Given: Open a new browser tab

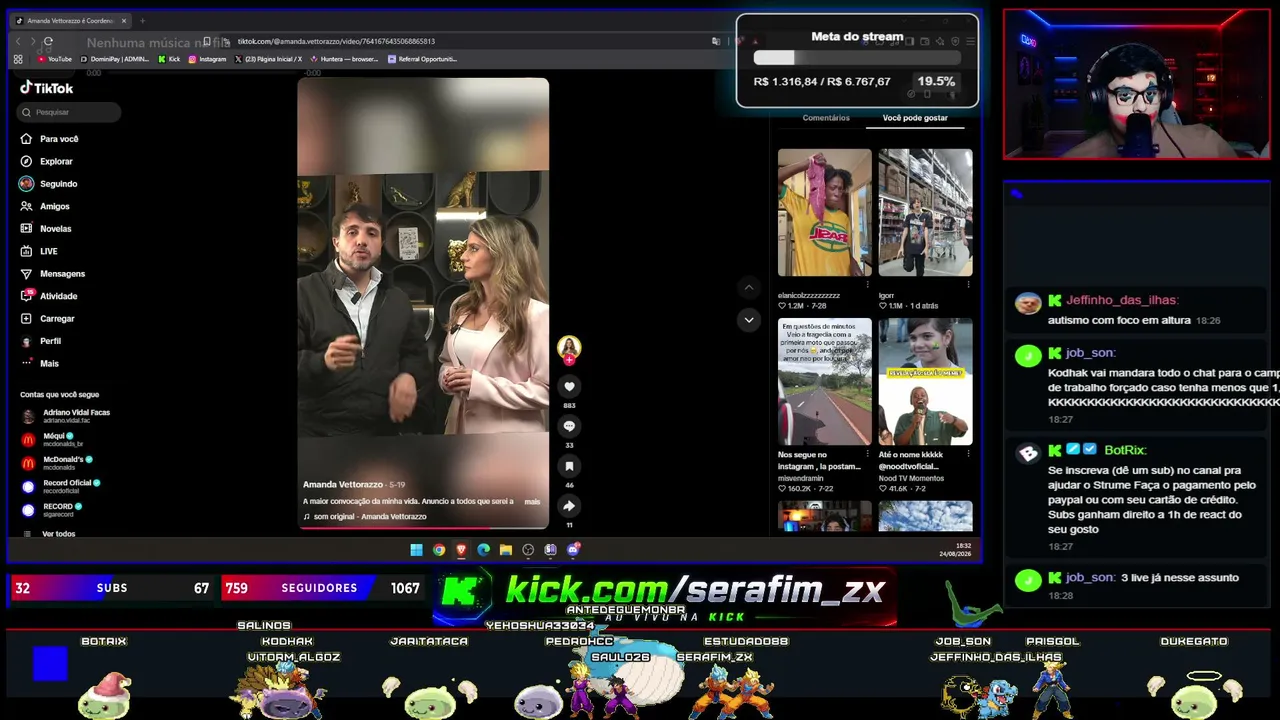Looking at the screenshot, I should click(x=142, y=21).
